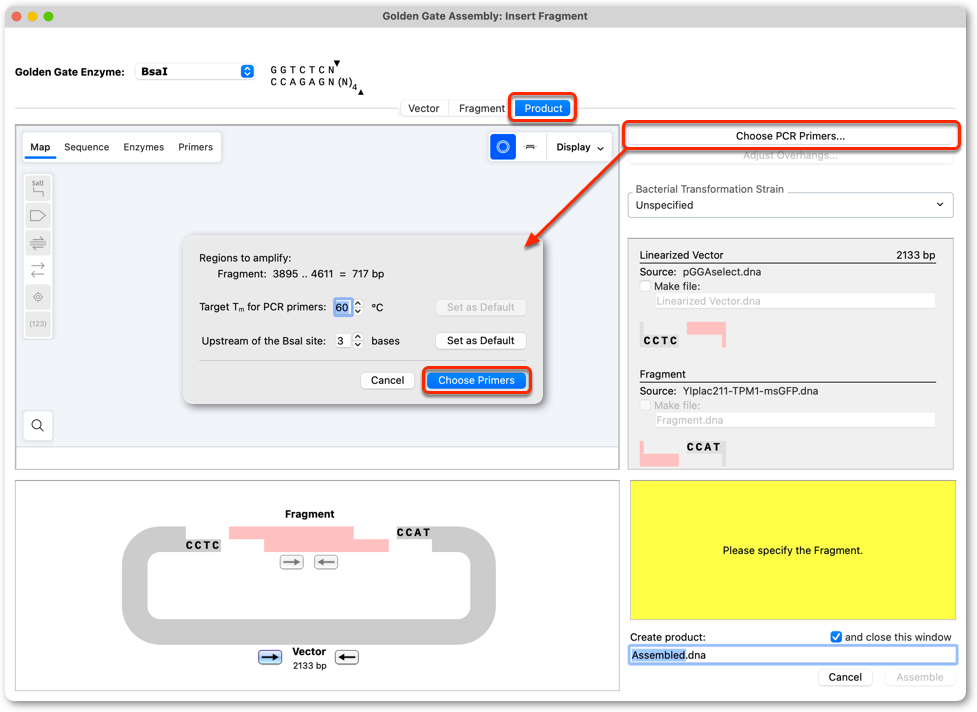977x712 pixels.
Task: Click the CCAT overhang on assembly diagram
Action: 414,533
